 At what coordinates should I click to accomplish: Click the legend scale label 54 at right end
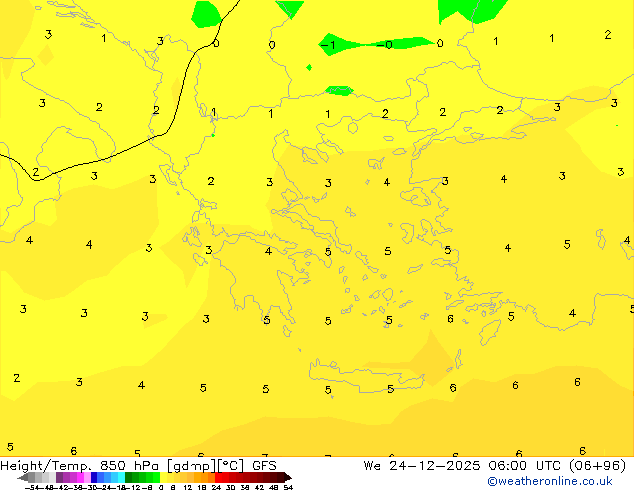point(288,487)
